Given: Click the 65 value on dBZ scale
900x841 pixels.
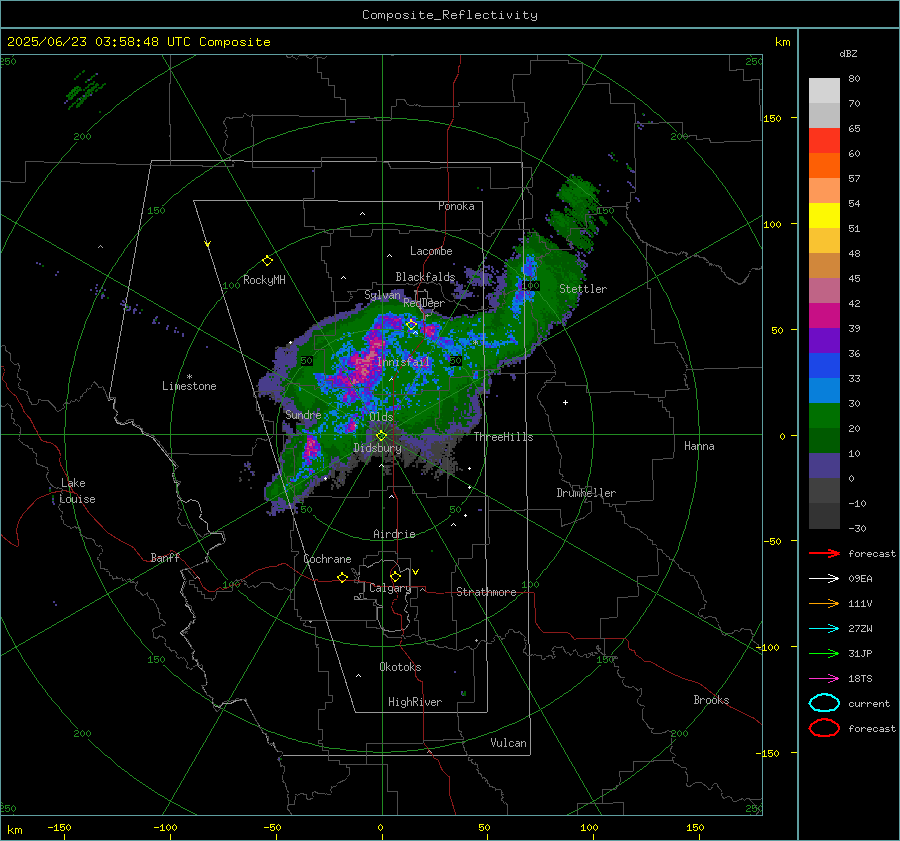Looking at the screenshot, I should click(x=854, y=129).
